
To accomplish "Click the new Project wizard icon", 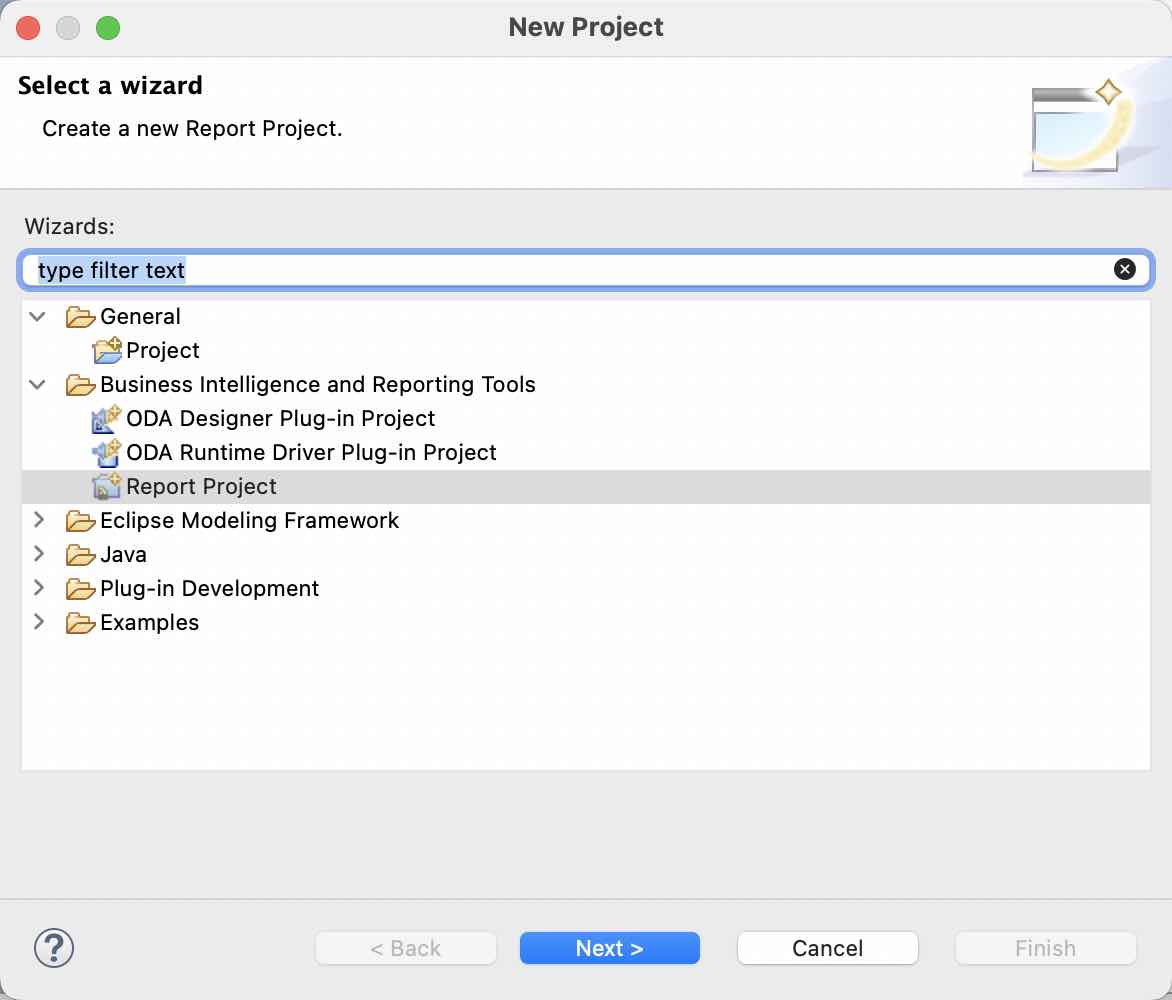I will 107,351.
